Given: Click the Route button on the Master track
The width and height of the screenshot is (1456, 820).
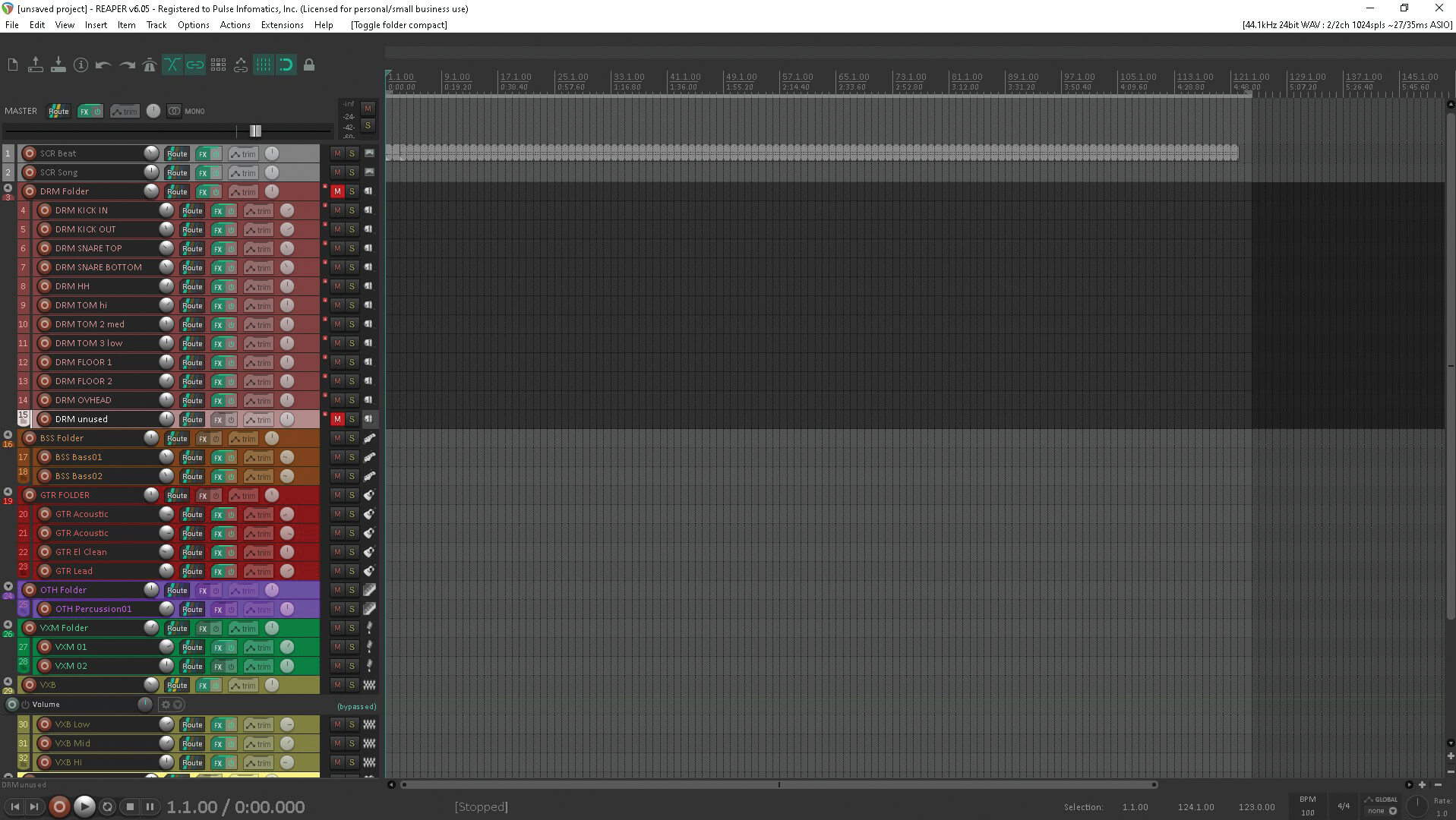Looking at the screenshot, I should pos(58,111).
